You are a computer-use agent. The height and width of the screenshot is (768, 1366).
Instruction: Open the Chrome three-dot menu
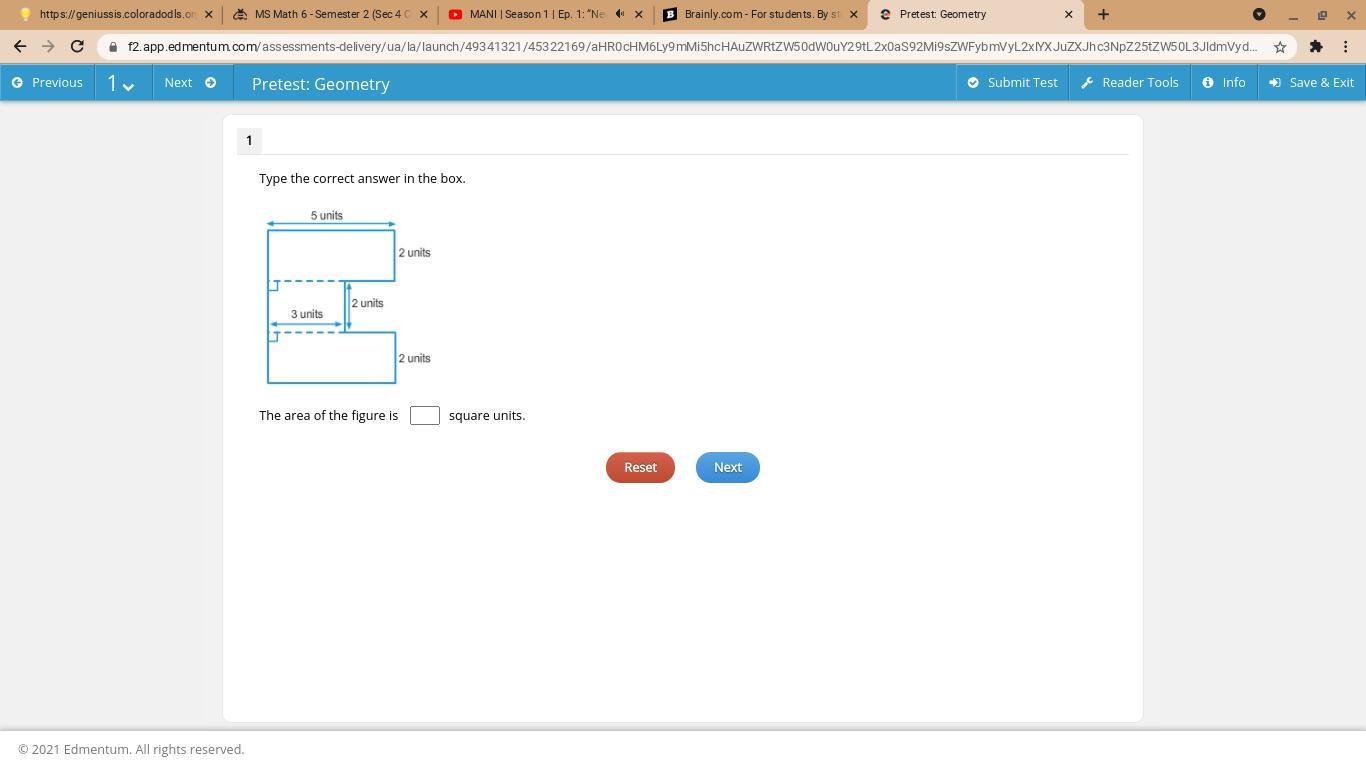pyautogui.click(x=1346, y=46)
